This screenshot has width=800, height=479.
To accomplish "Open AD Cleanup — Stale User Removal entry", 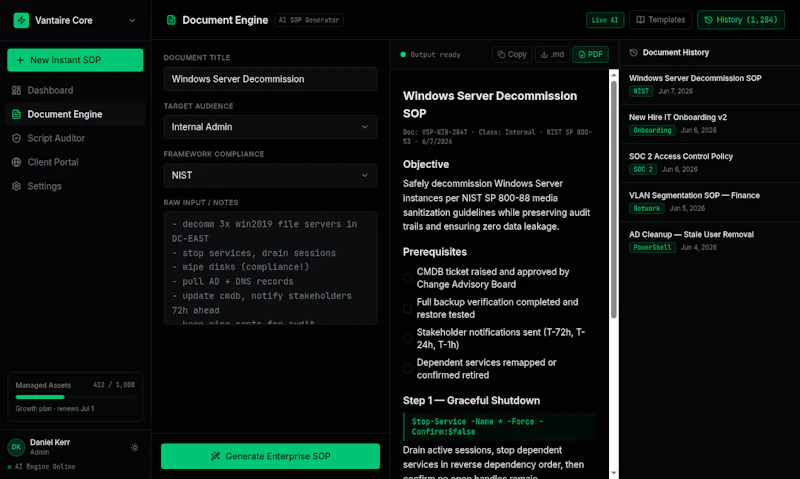I will [710, 241].
